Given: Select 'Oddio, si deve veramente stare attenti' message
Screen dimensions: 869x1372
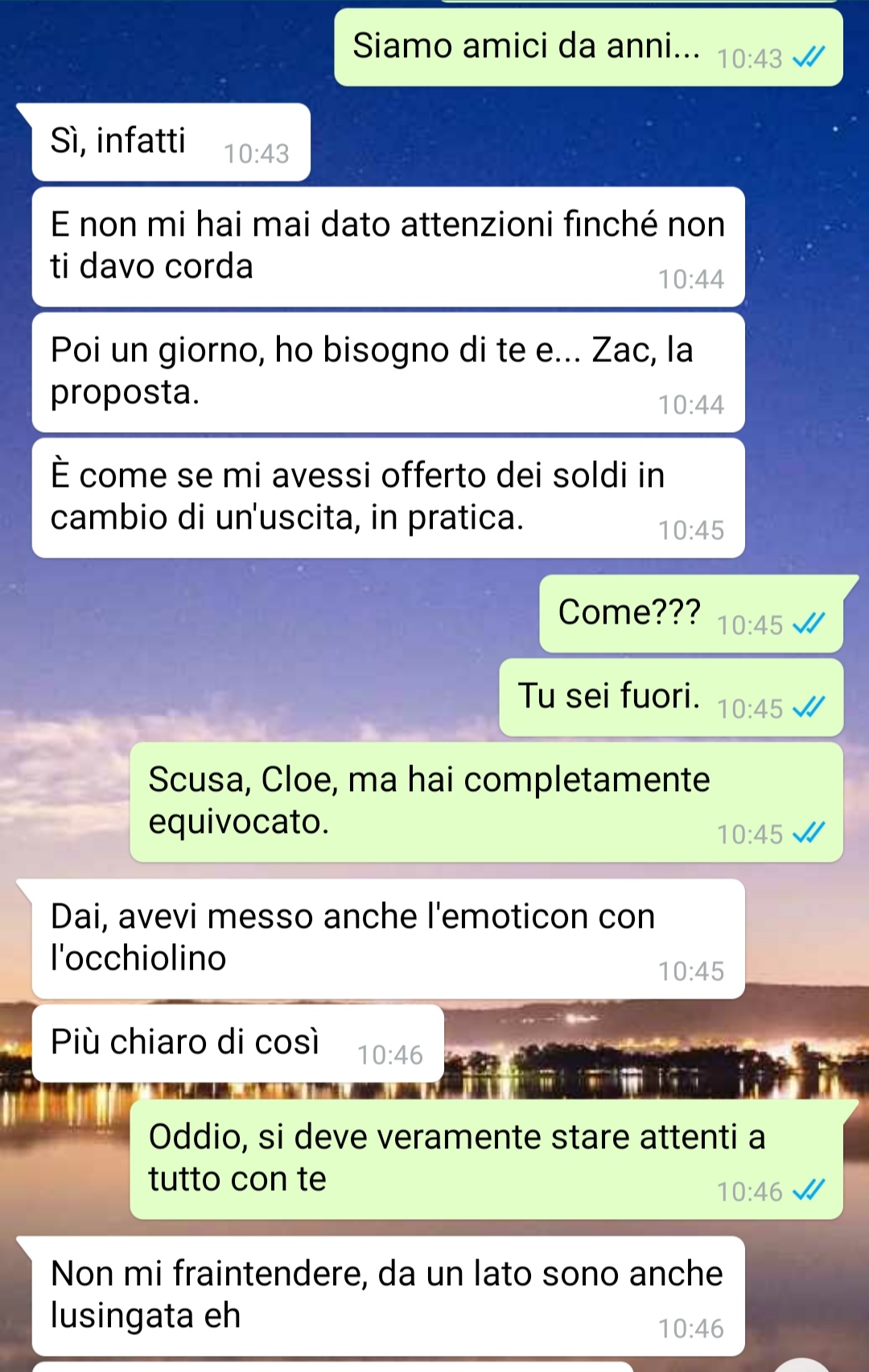Looking at the screenshot, I should (x=486, y=1160).
